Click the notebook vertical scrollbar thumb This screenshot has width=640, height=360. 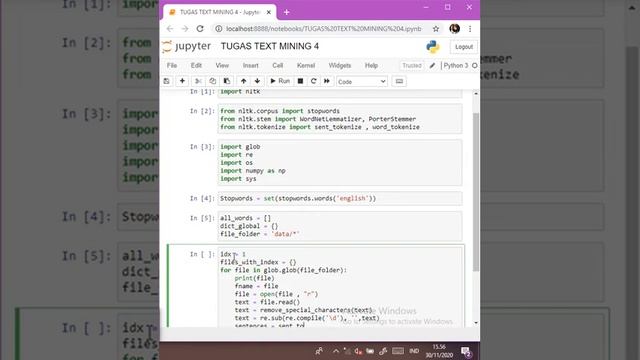pos(476,192)
